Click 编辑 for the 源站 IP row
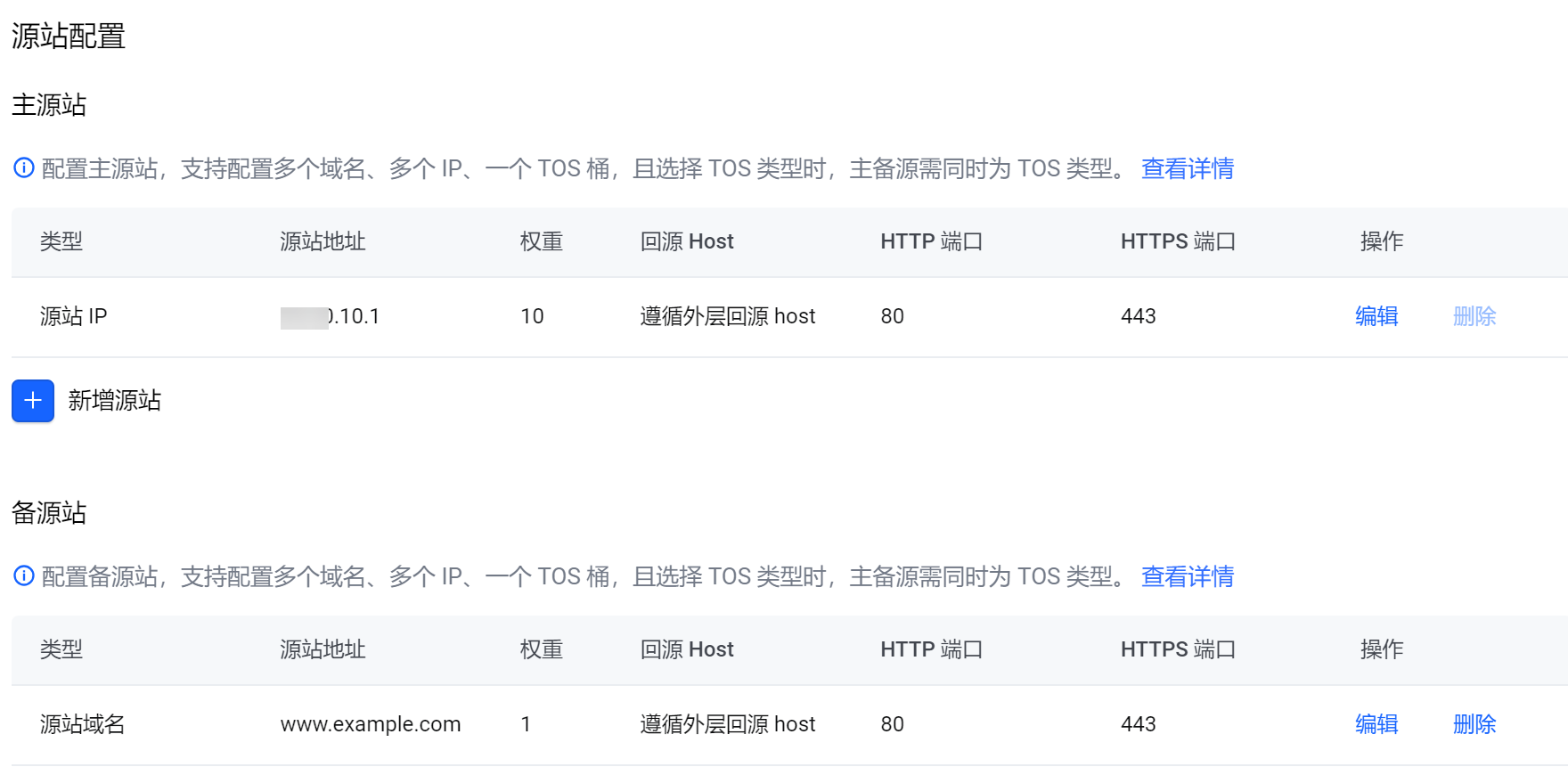 (1376, 316)
